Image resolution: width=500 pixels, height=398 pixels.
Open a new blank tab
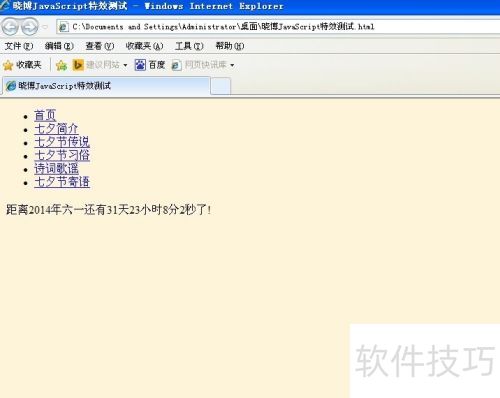tap(221, 86)
